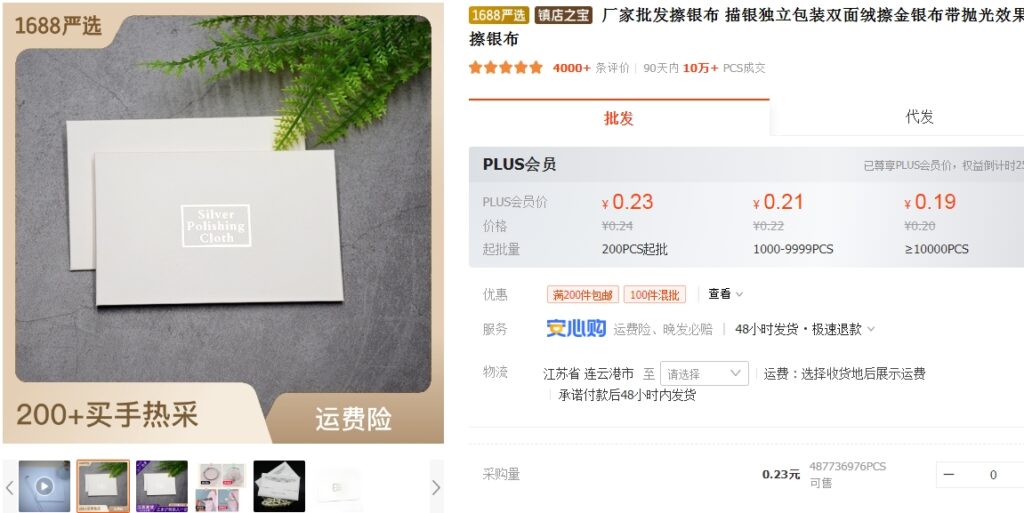Select the jewelry collage thumbnail
Screen dimensions: 1024x513
[220, 486]
